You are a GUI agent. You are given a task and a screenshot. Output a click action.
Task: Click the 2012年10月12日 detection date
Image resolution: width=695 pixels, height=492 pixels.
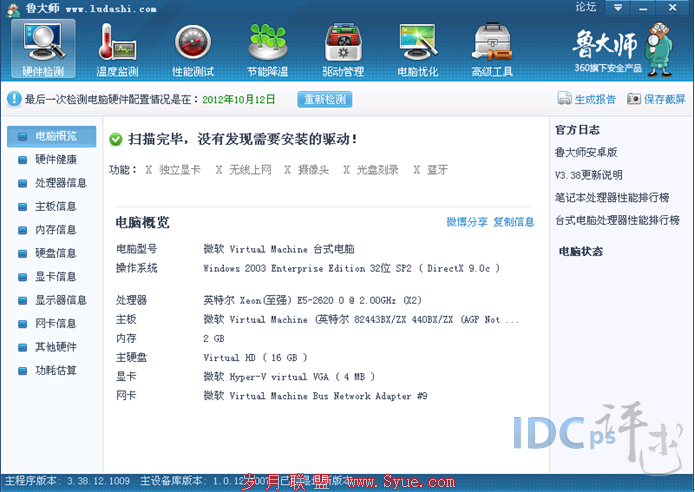click(x=238, y=99)
